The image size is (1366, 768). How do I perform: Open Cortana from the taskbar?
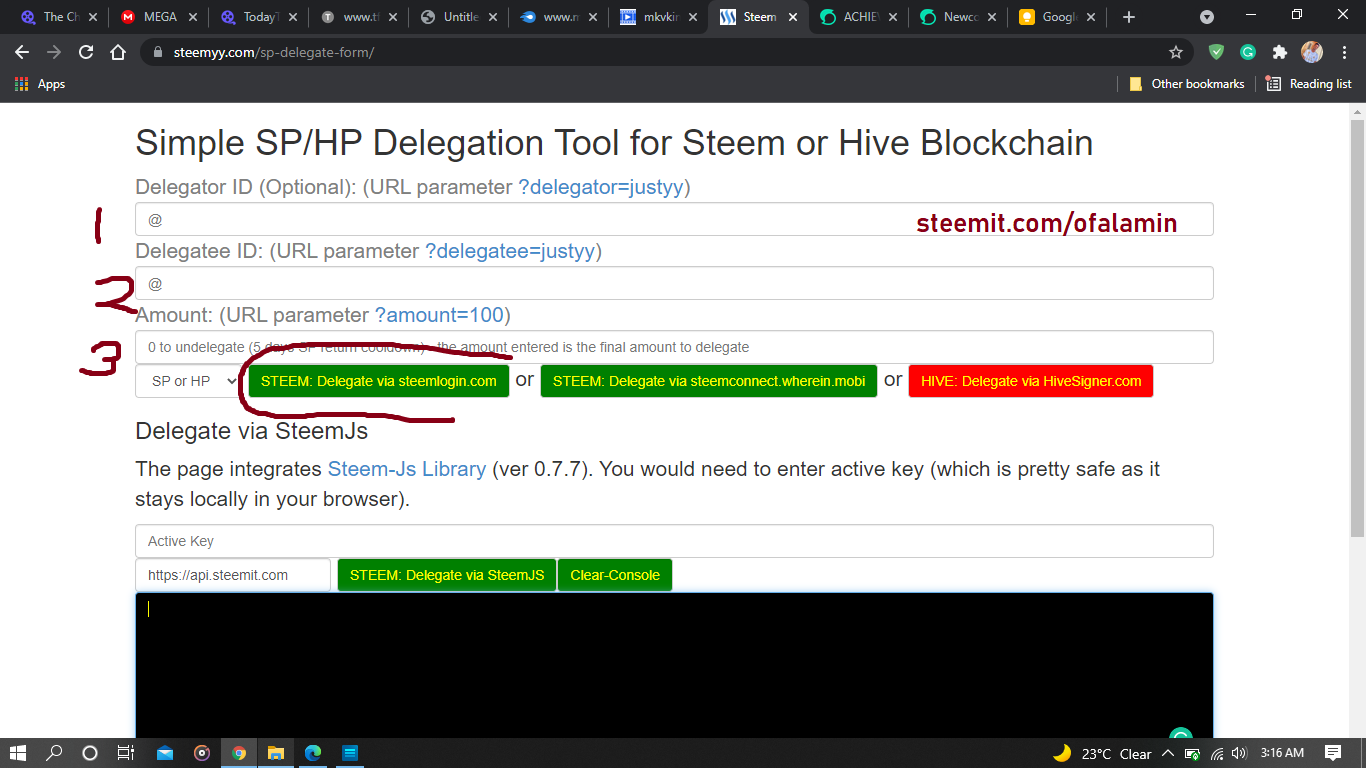pyautogui.click(x=90, y=753)
